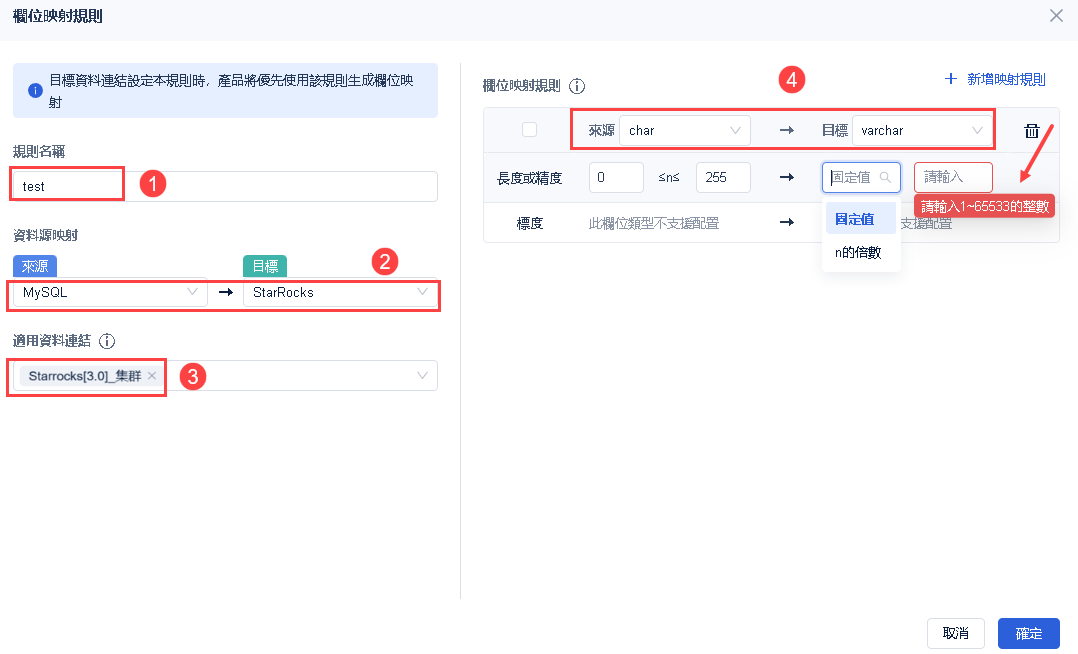
Task: Click the info icon beside 欄位映射規則
Action: pos(577,86)
